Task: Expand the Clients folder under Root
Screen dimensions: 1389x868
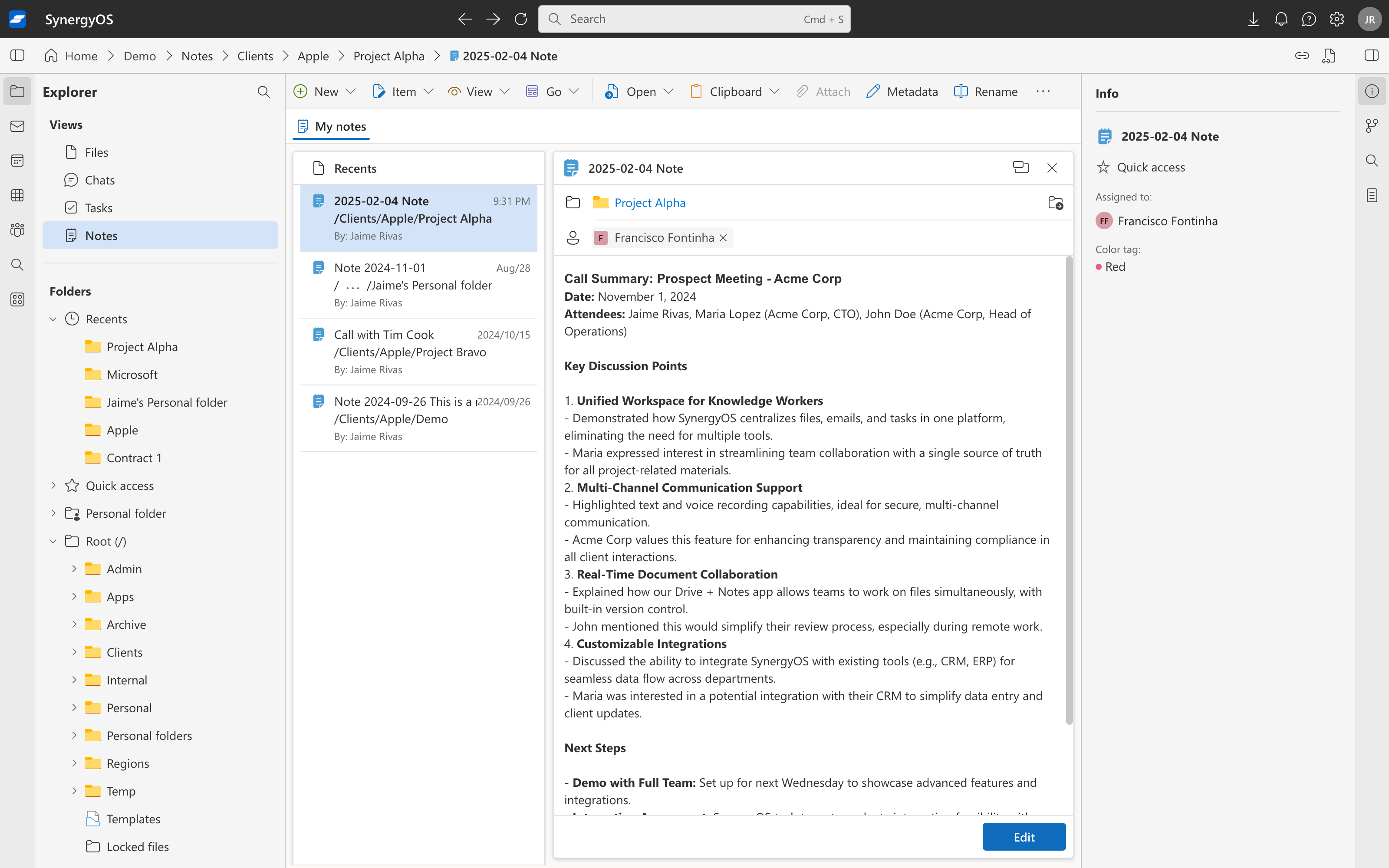Action: [x=74, y=652]
